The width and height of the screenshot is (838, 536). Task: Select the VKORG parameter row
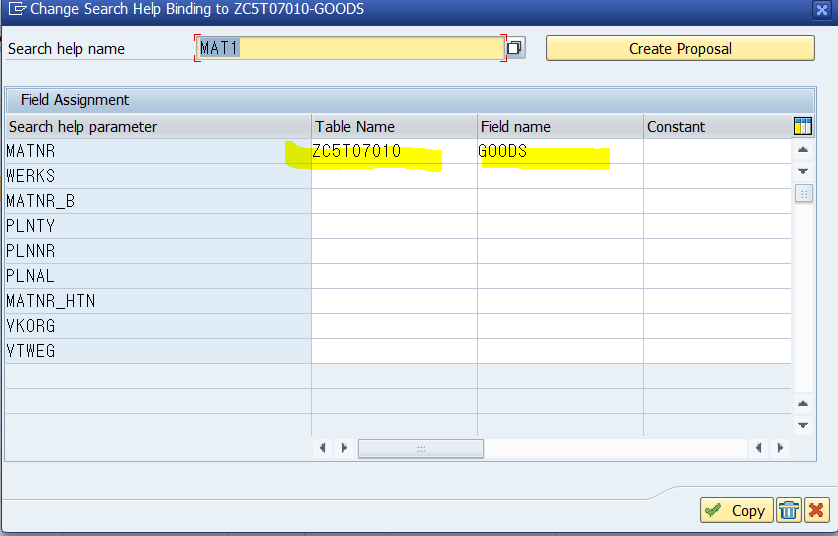(x=158, y=326)
